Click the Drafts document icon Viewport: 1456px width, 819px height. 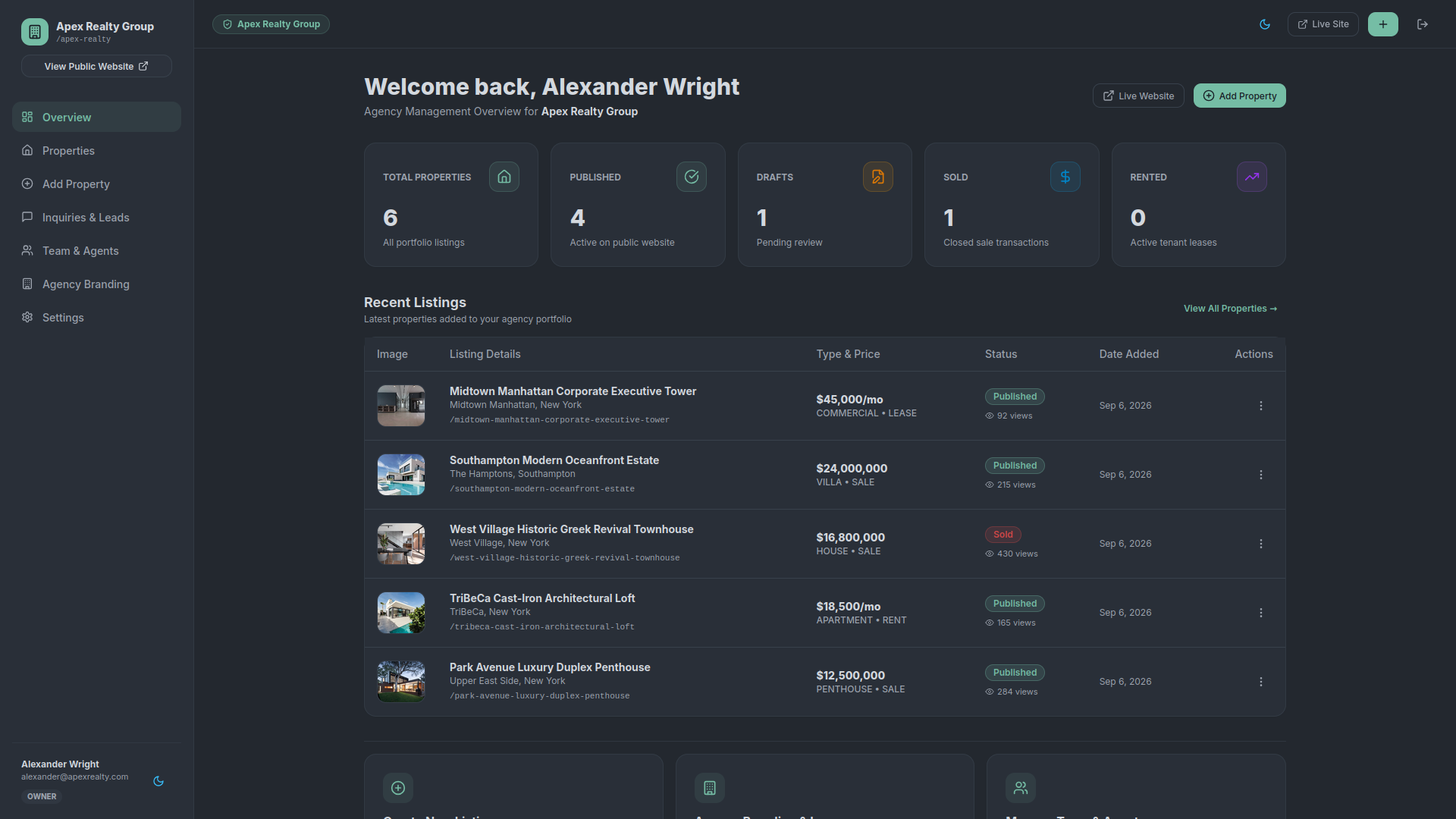pos(878,177)
